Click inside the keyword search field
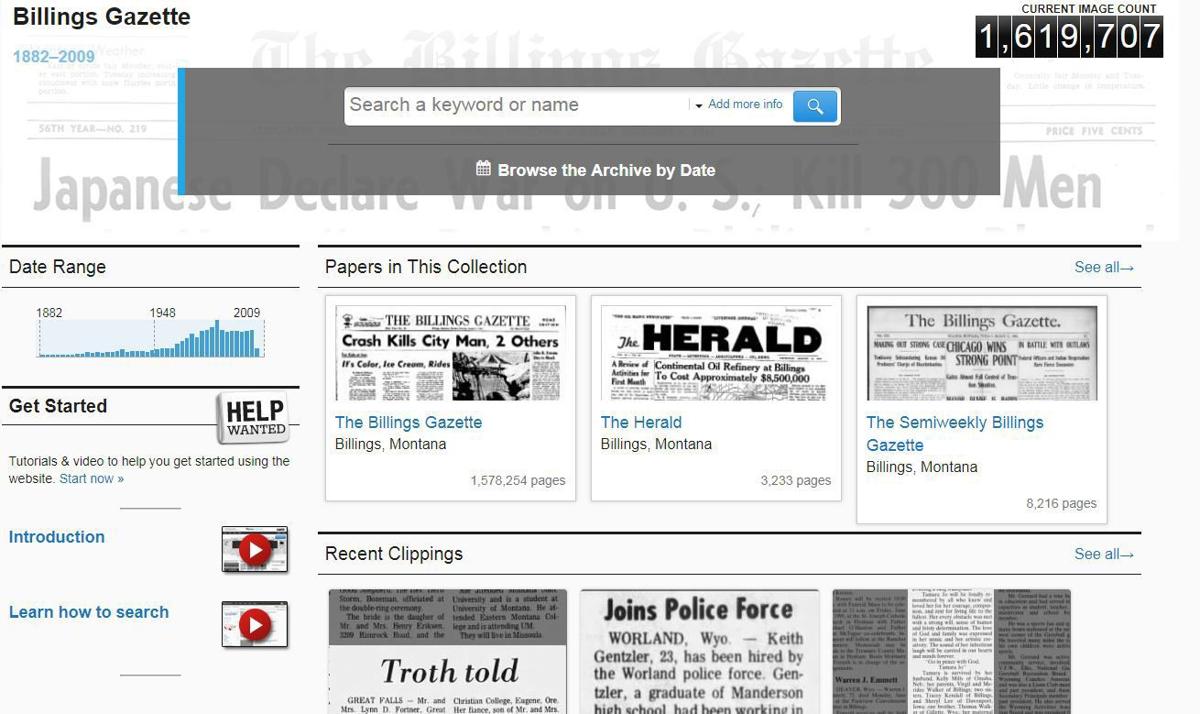The height and width of the screenshot is (714, 1200). click(510, 104)
